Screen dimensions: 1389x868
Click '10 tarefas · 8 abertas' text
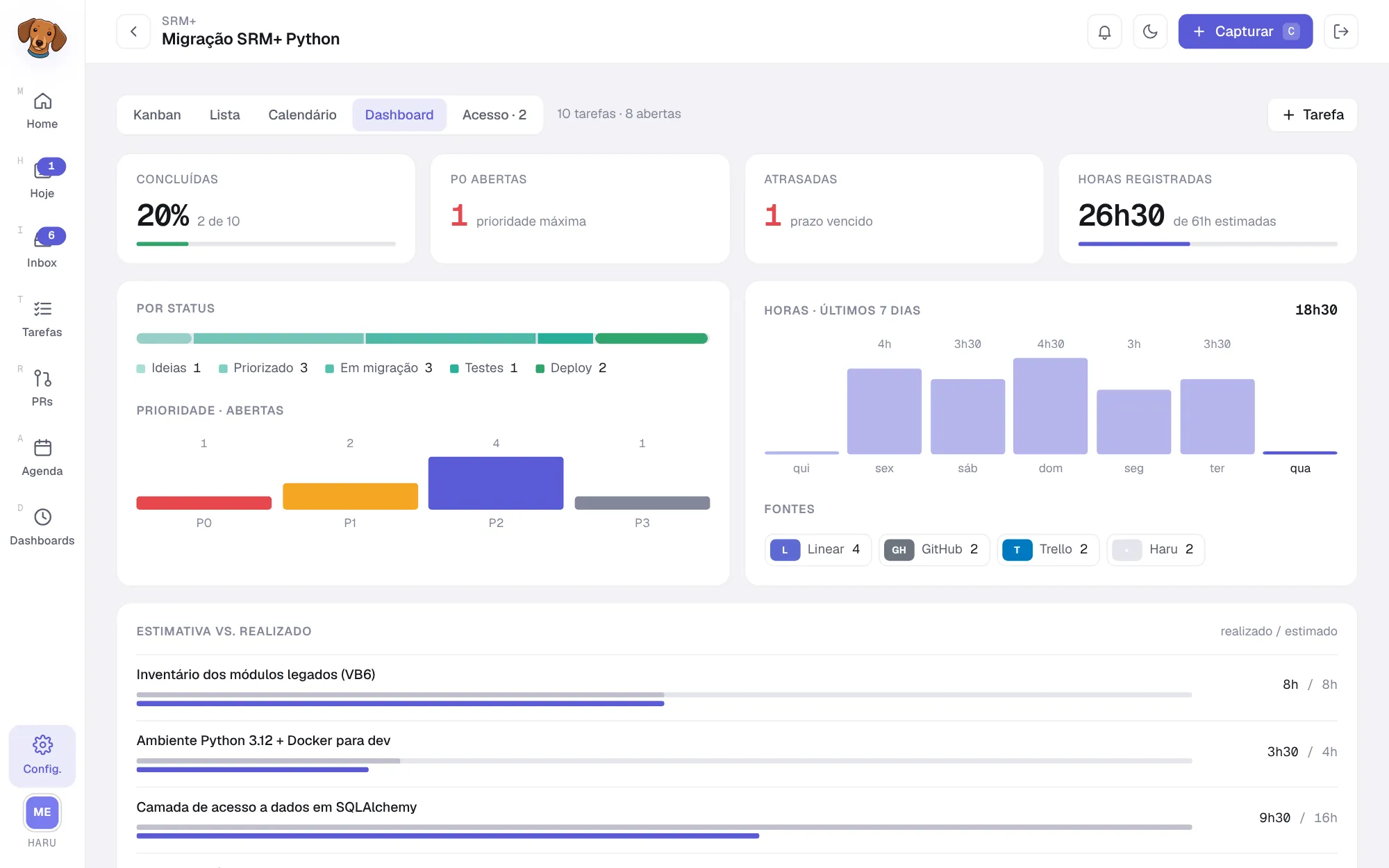(619, 114)
